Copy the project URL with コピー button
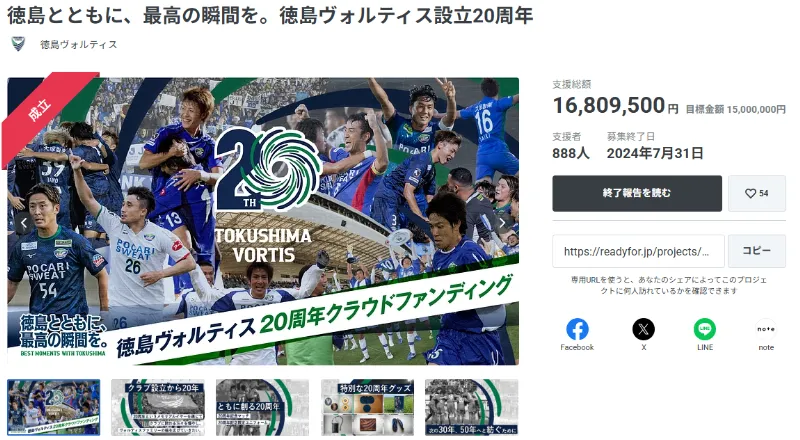 757,251
